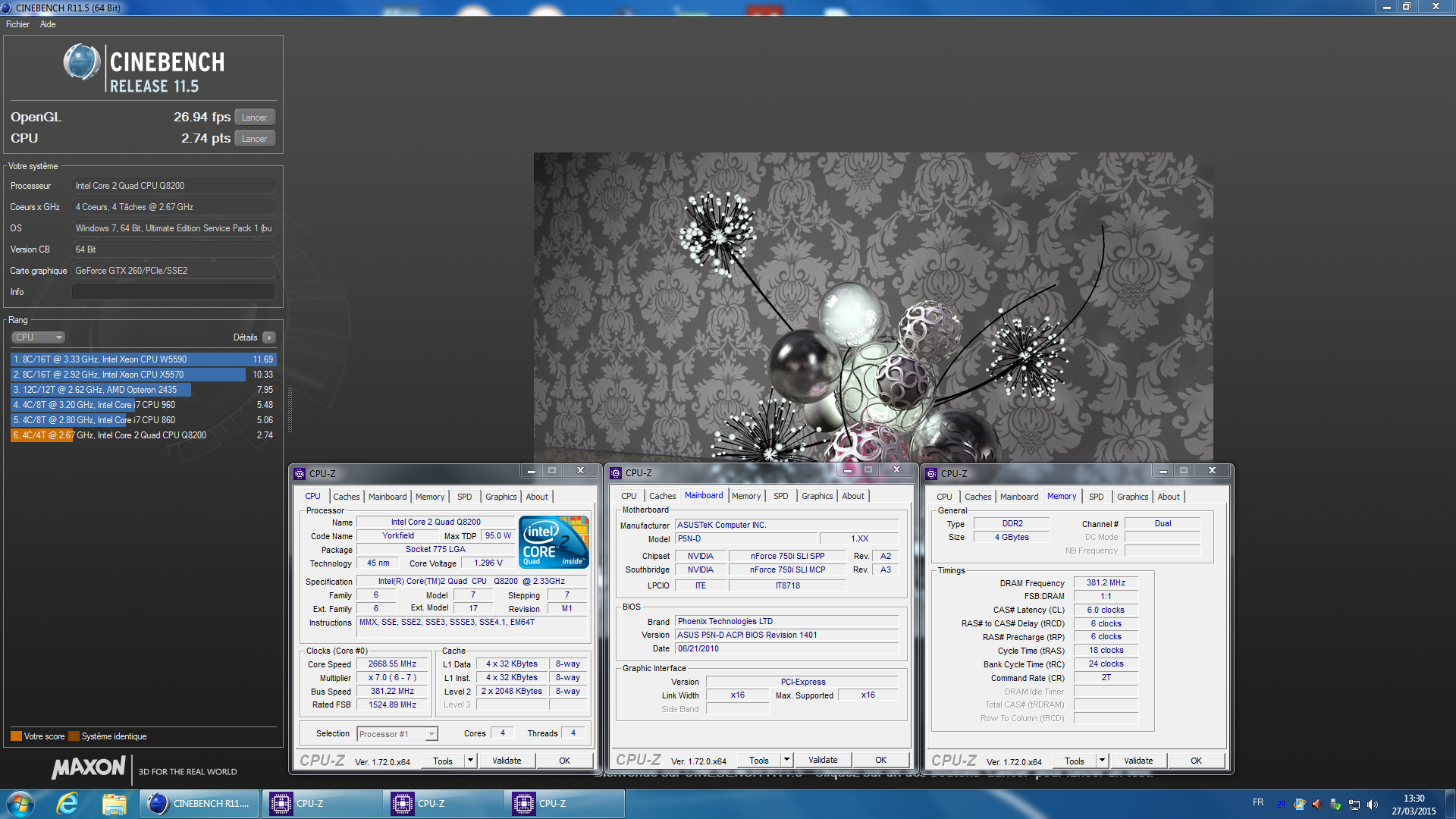The width and height of the screenshot is (1456, 819).
Task: Click the BIOS version ASUS P5N-D field
Action: point(786,635)
